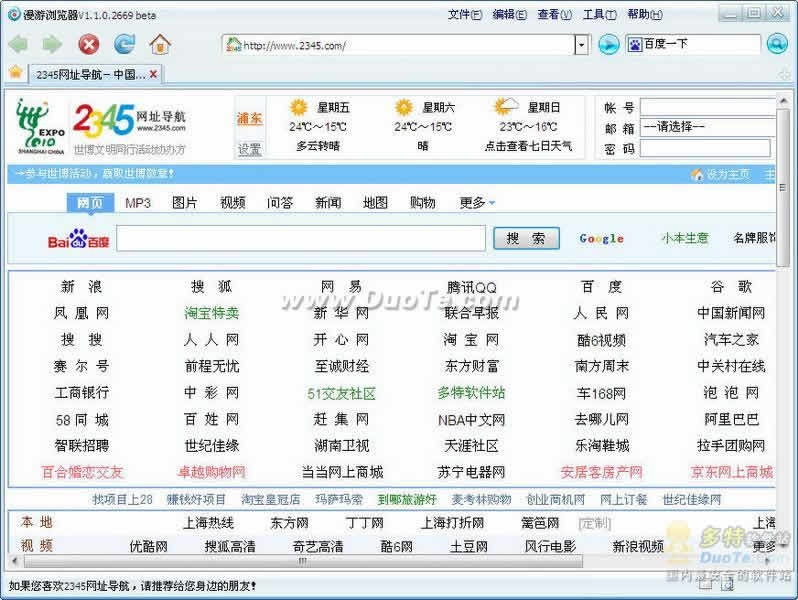Click the 2345 网址导航 logo
798x600 pixels.
129,121
